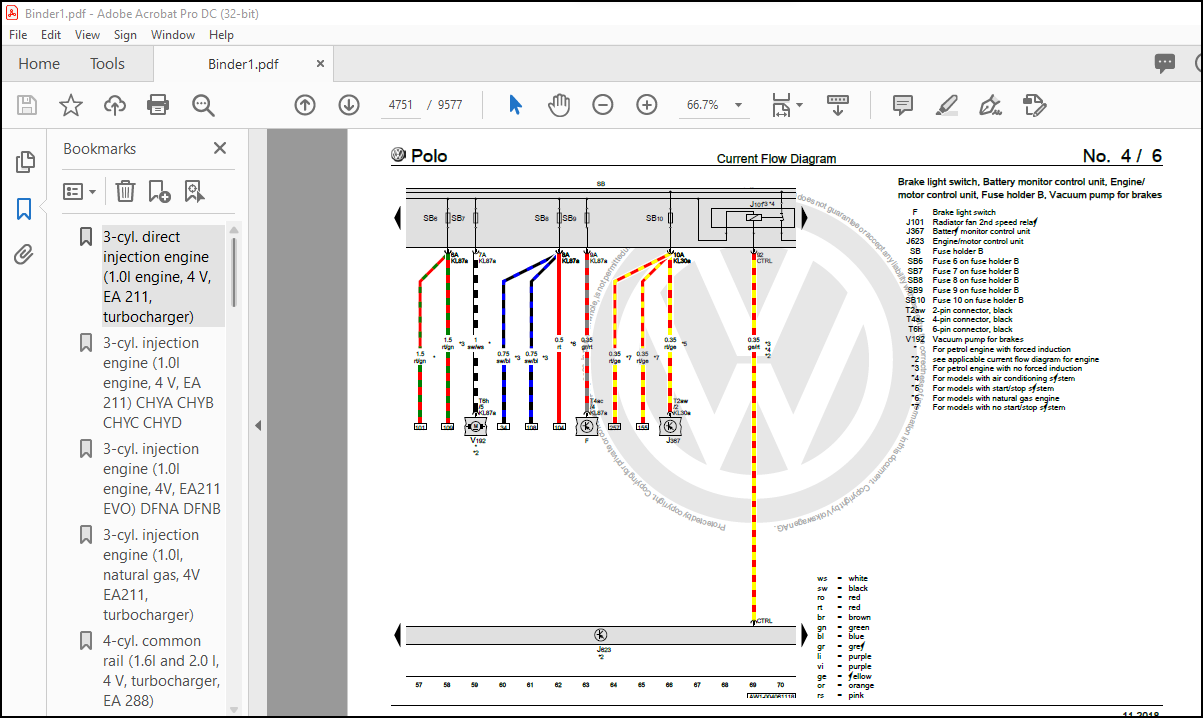Select the Binder1.pdf document tab
The image size is (1203, 718).
243,63
